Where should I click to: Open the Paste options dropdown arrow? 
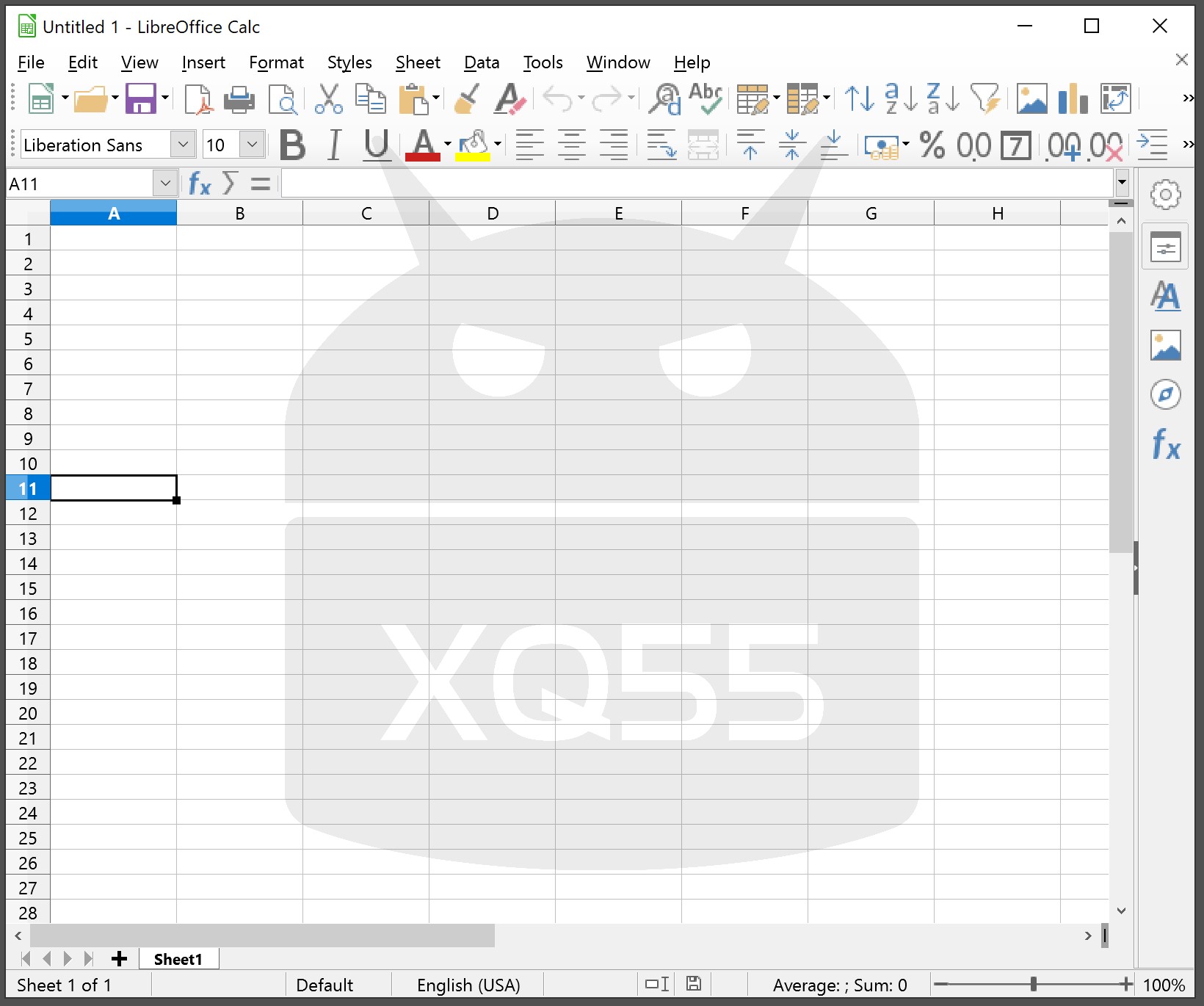[436, 98]
